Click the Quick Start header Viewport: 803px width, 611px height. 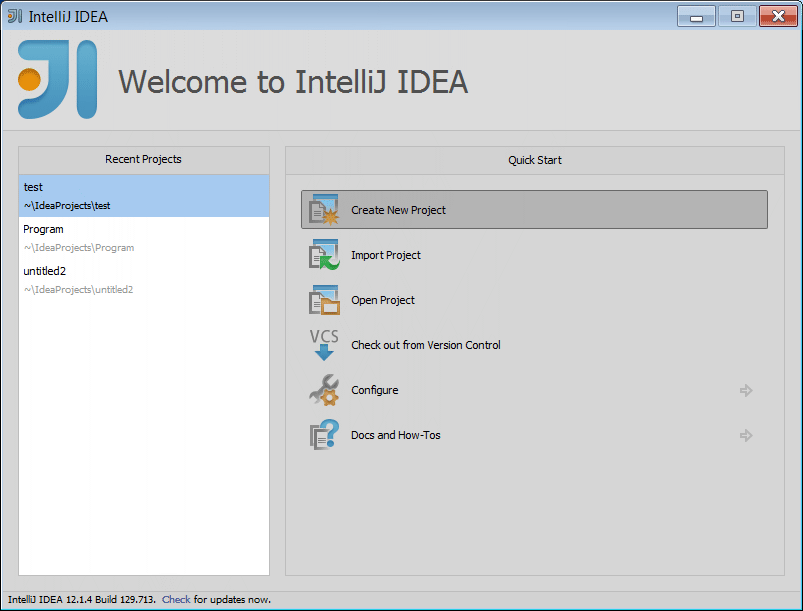[535, 160]
